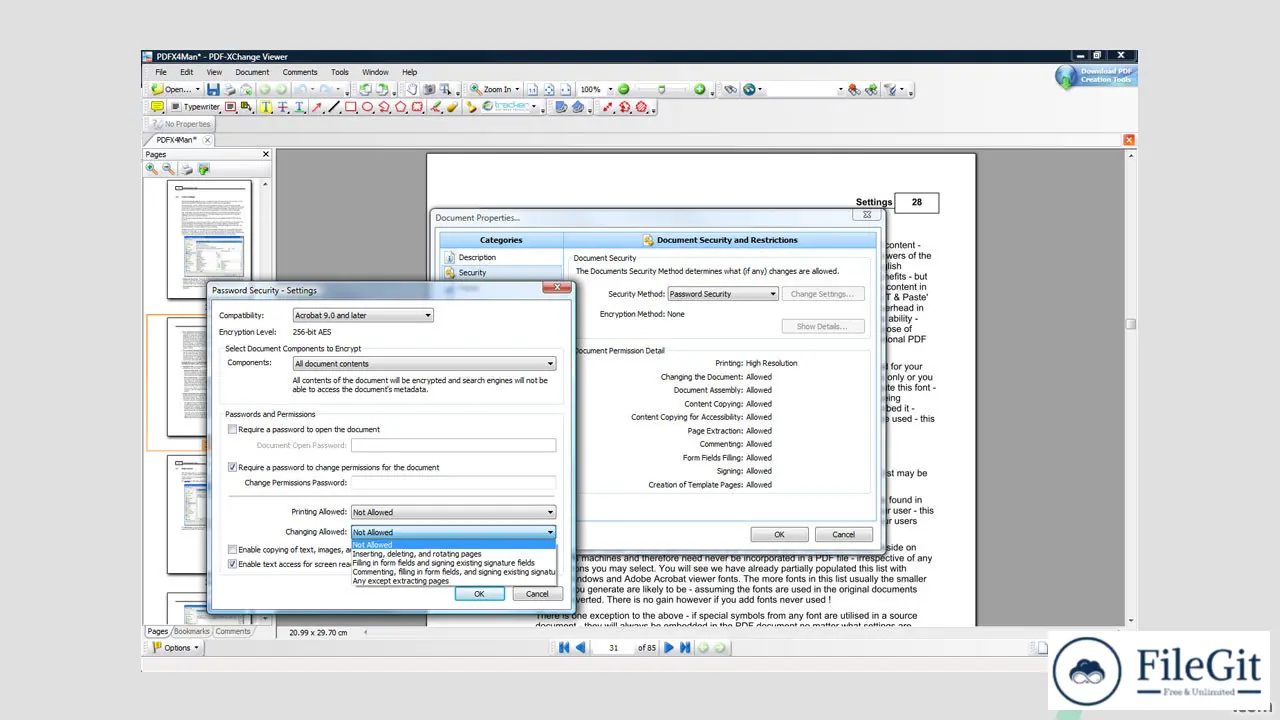Open the File menu
This screenshot has width=1280, height=720.
pos(161,72)
